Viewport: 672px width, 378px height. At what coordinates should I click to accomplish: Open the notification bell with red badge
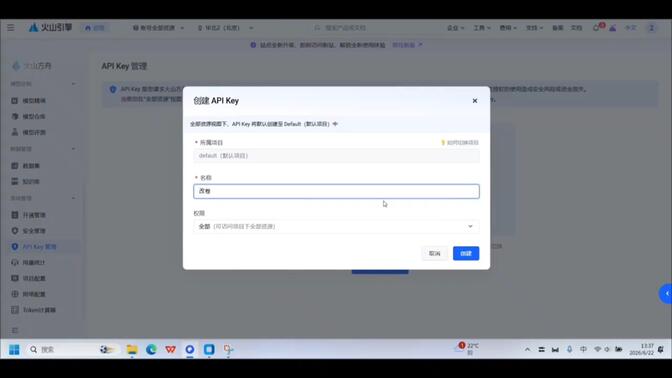[x=597, y=27]
